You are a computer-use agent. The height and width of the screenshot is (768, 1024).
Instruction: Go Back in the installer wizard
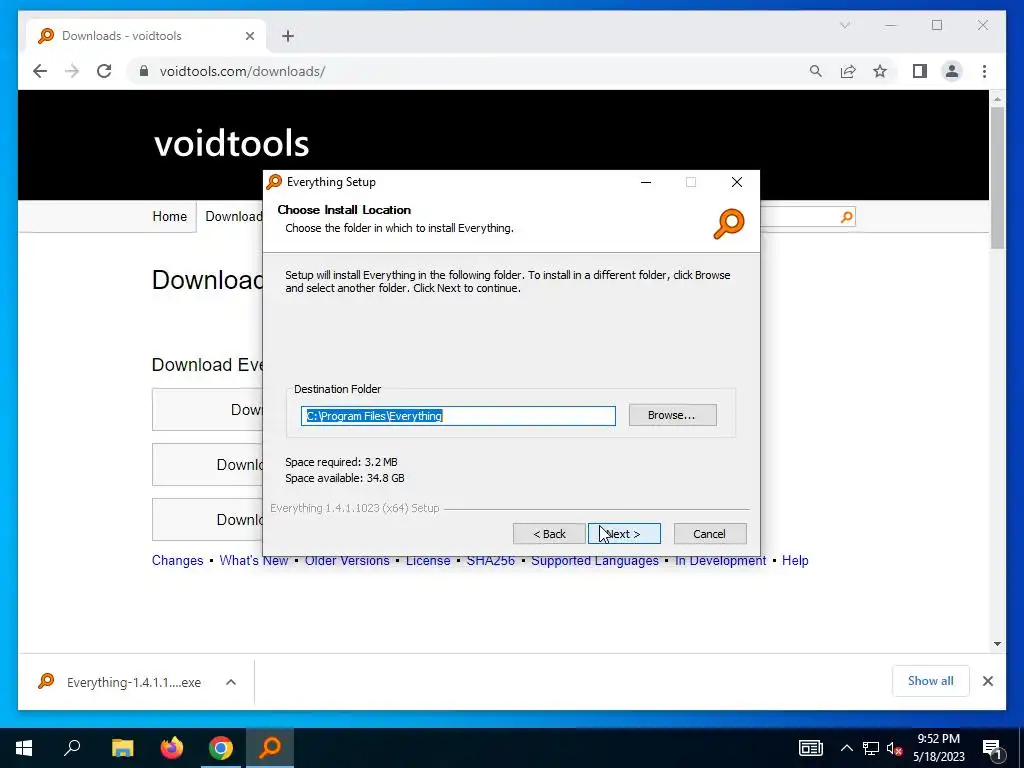(x=549, y=534)
